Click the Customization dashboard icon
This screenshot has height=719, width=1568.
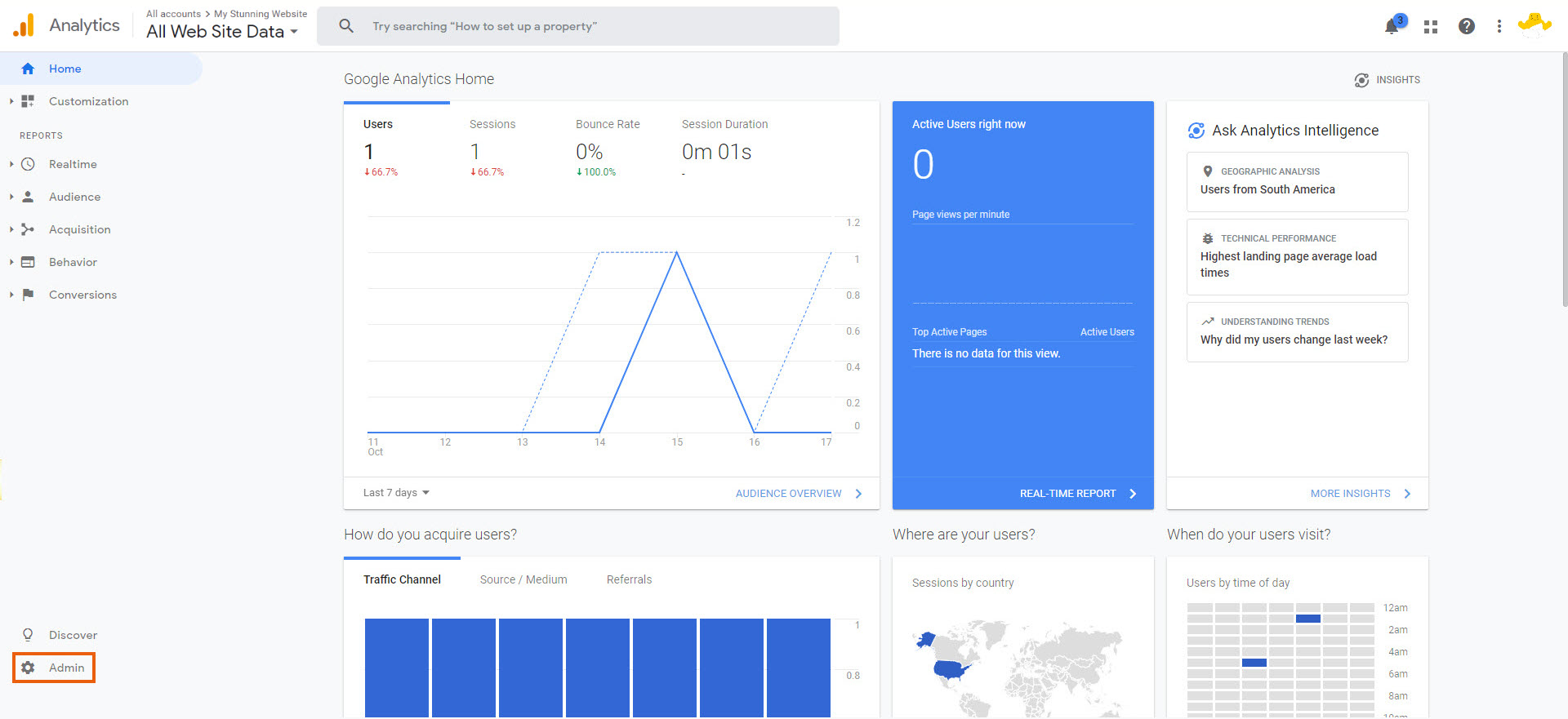coord(28,101)
